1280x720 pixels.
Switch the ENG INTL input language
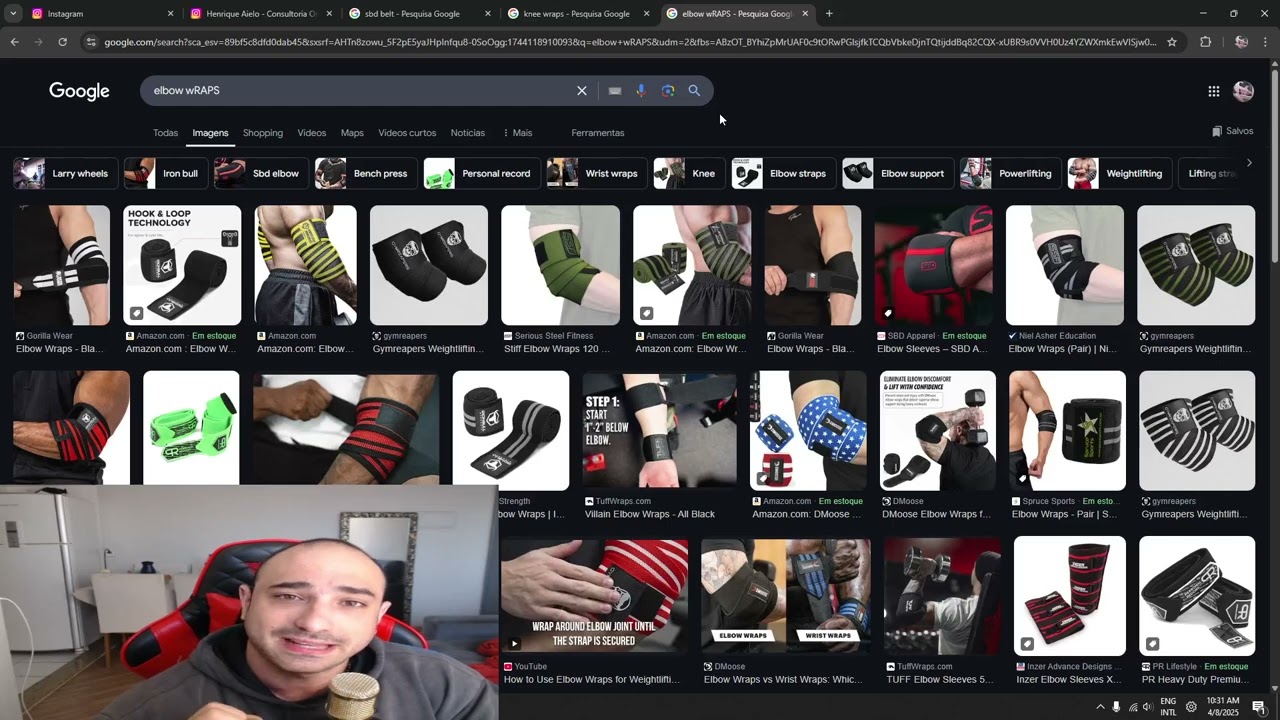coord(1168,707)
